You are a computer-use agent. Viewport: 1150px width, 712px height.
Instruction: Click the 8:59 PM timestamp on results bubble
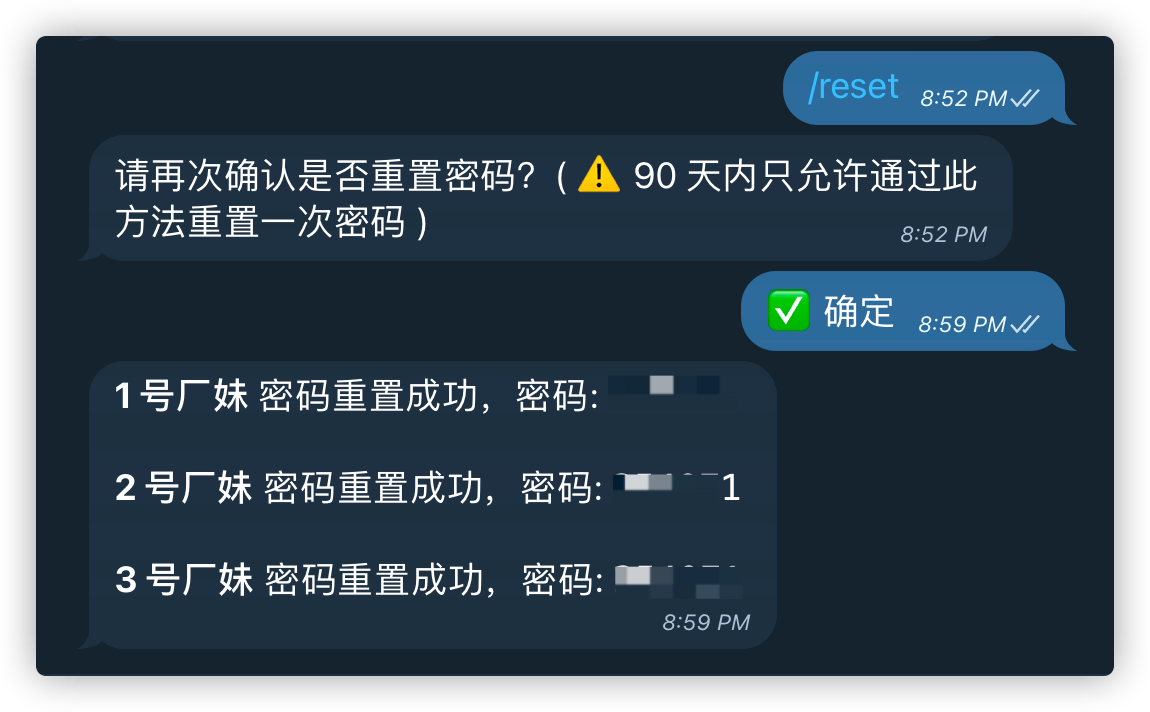point(706,623)
